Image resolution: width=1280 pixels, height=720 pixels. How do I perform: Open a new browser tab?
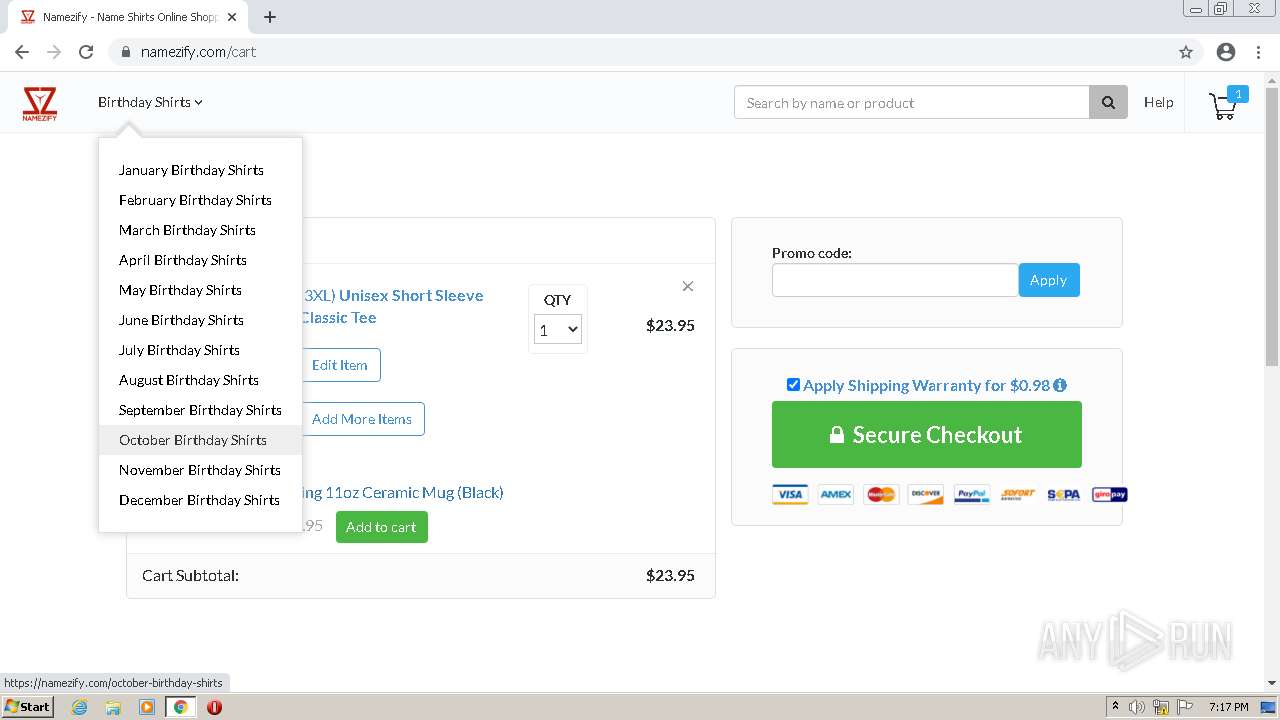tap(270, 17)
